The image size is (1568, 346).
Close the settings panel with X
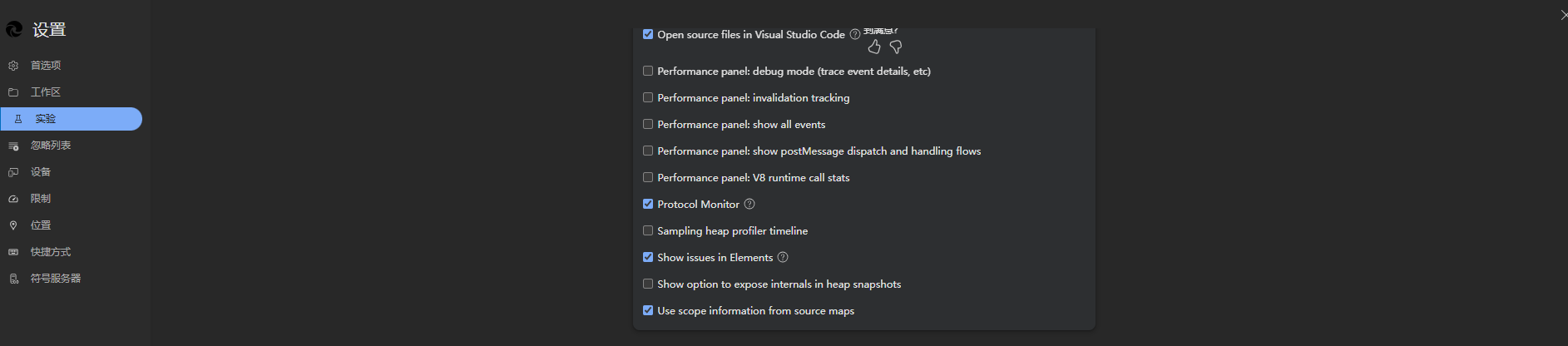coord(1563,15)
